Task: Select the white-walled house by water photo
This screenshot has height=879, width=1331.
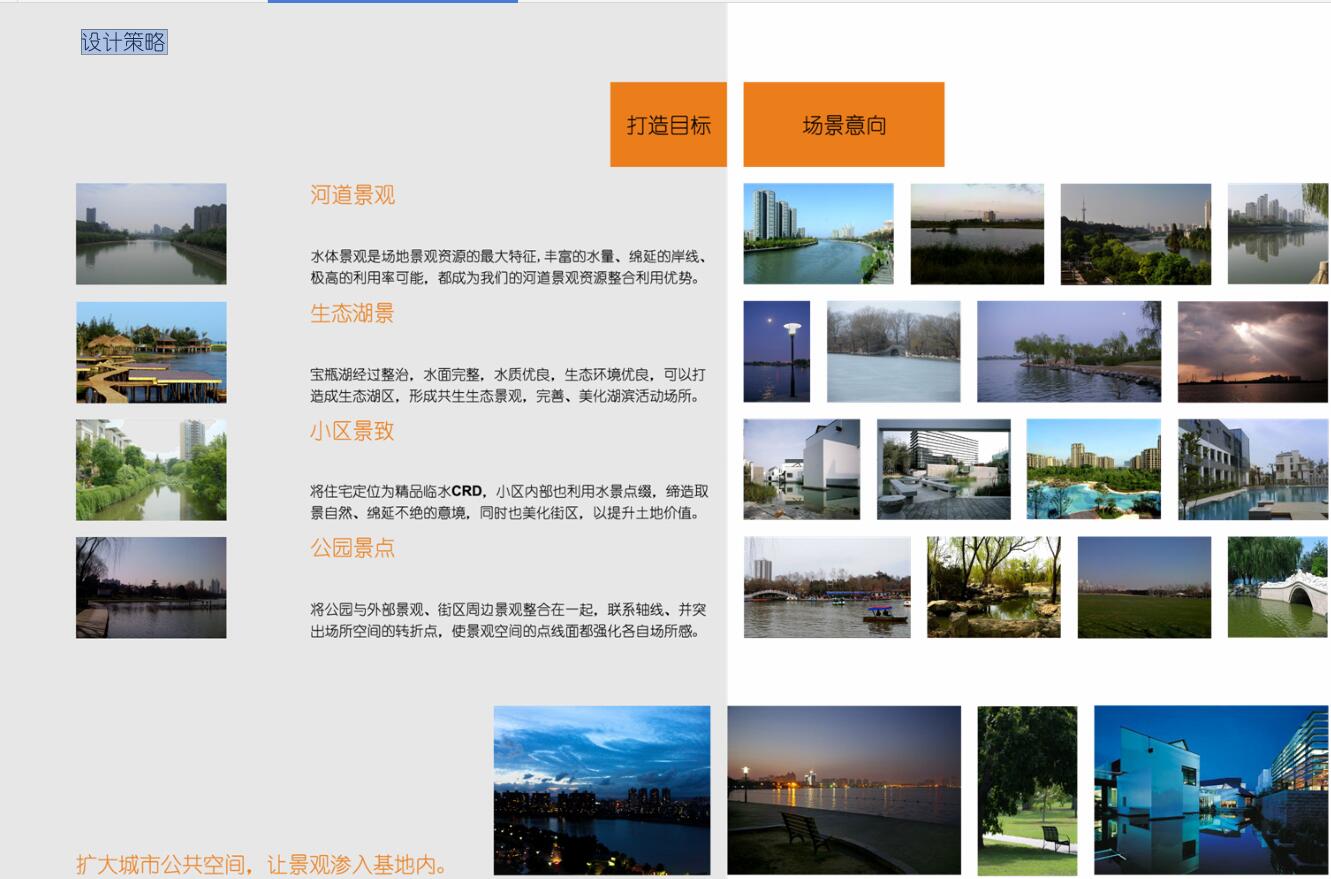Action: click(x=802, y=469)
